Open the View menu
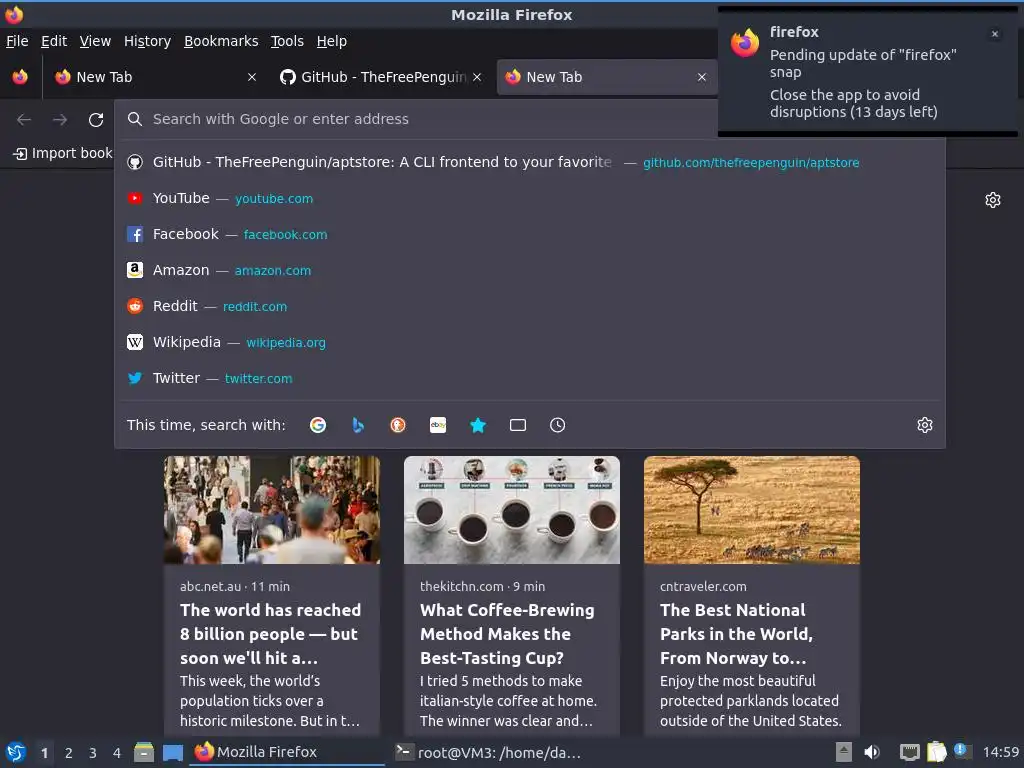The image size is (1024, 768). pos(95,41)
